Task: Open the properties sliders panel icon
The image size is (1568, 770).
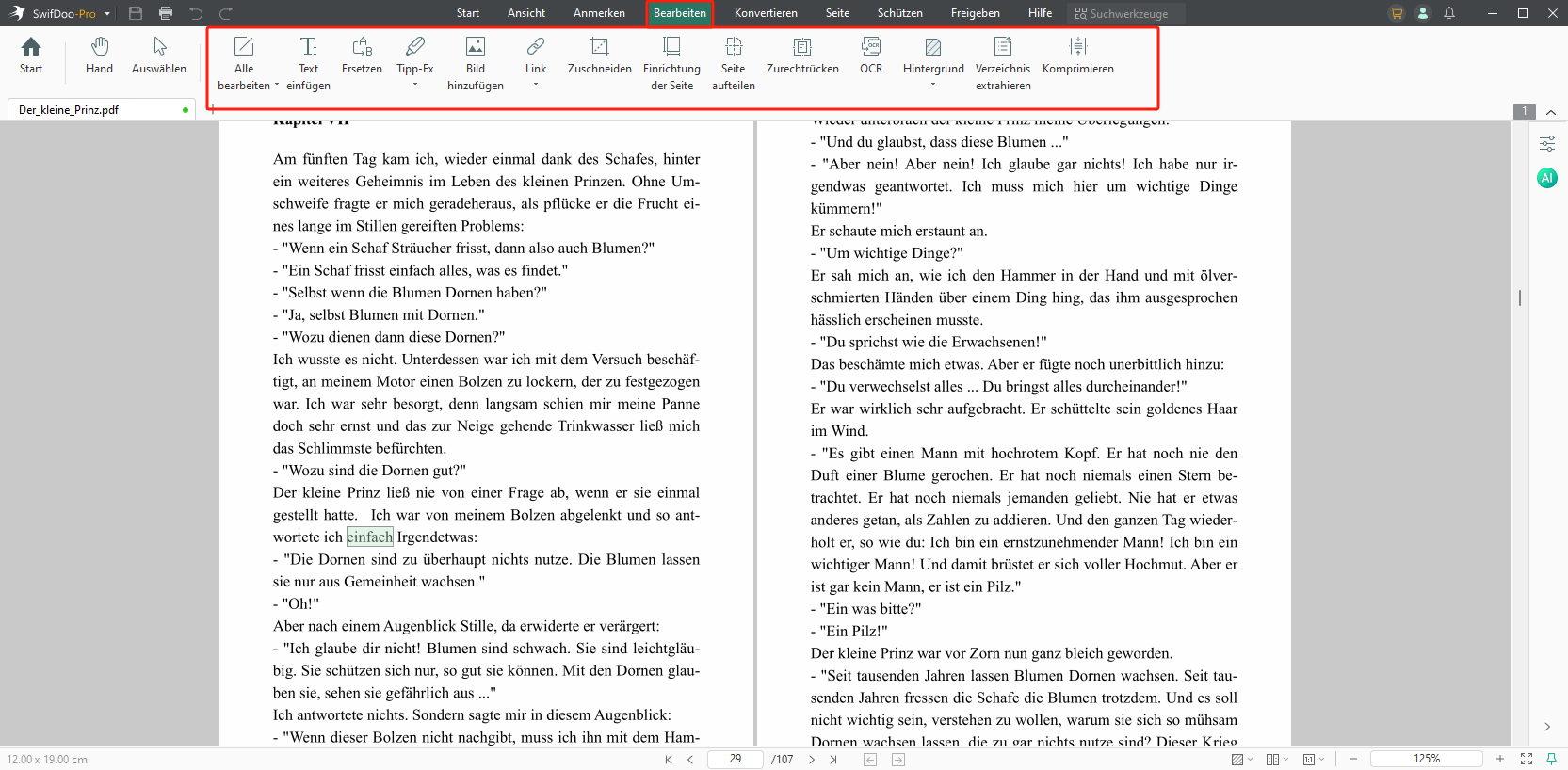Action: (x=1547, y=144)
